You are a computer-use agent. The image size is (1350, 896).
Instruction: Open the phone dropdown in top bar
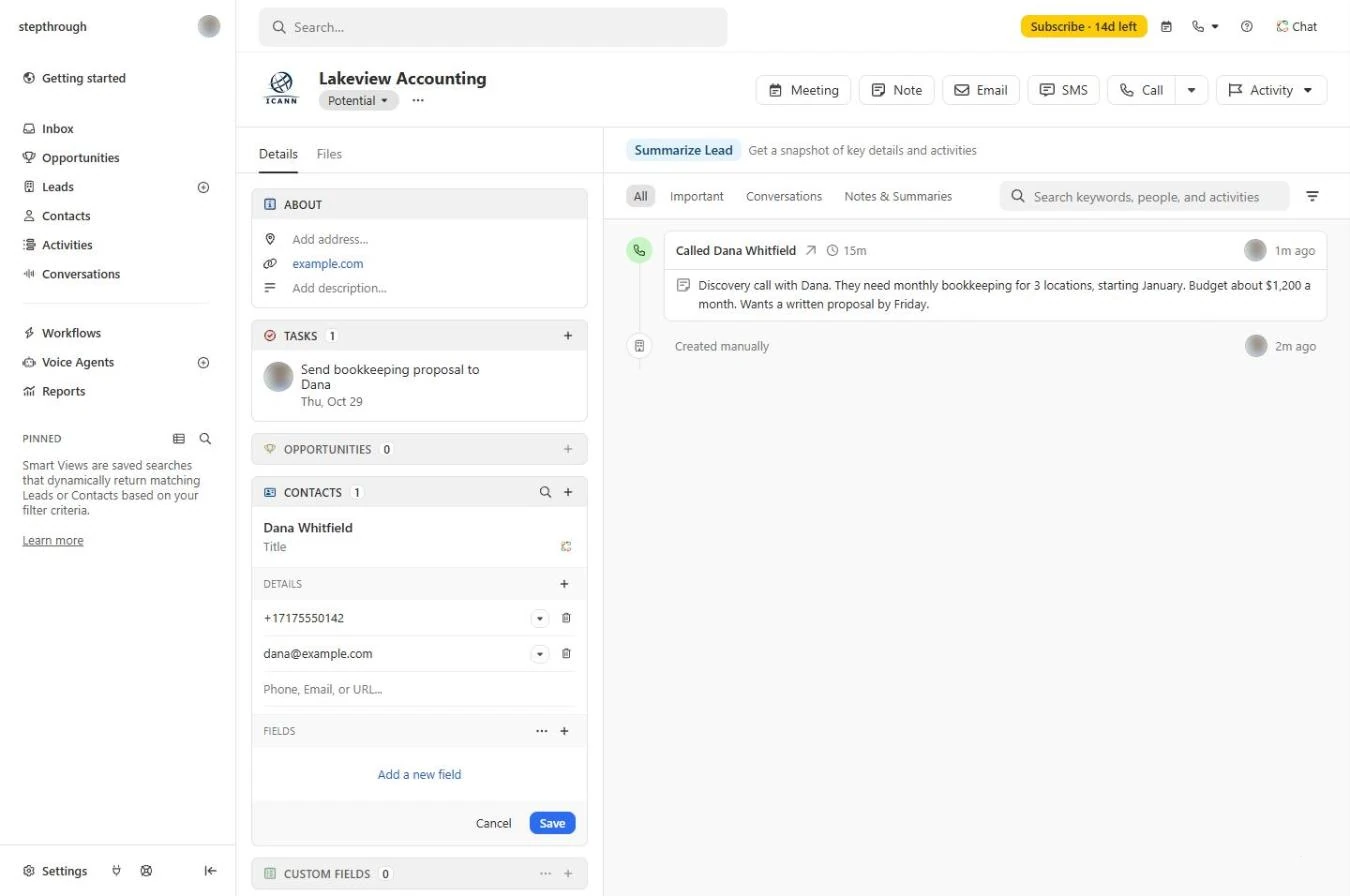[x=1205, y=27]
